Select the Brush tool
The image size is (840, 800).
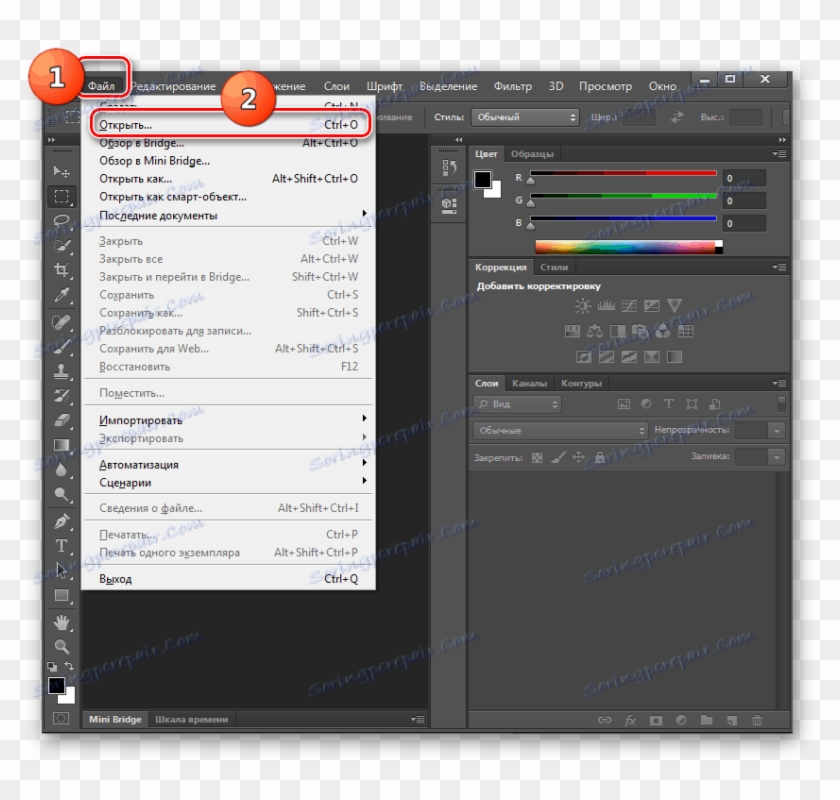62,346
